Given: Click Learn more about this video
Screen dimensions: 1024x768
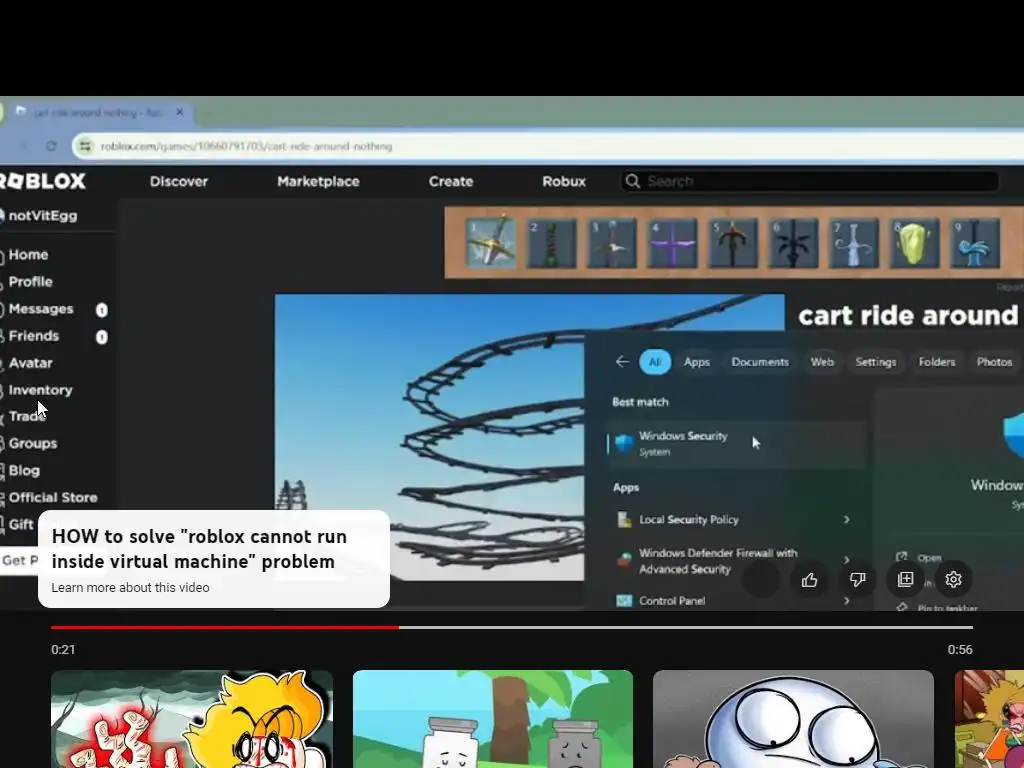Looking at the screenshot, I should (131, 587).
